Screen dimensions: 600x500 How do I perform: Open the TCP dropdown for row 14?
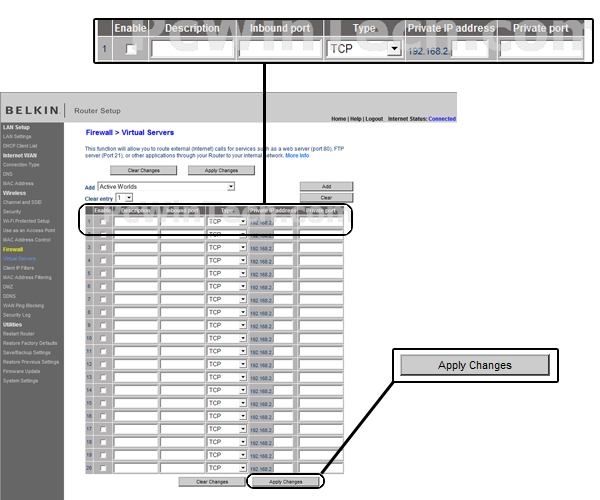[227, 390]
